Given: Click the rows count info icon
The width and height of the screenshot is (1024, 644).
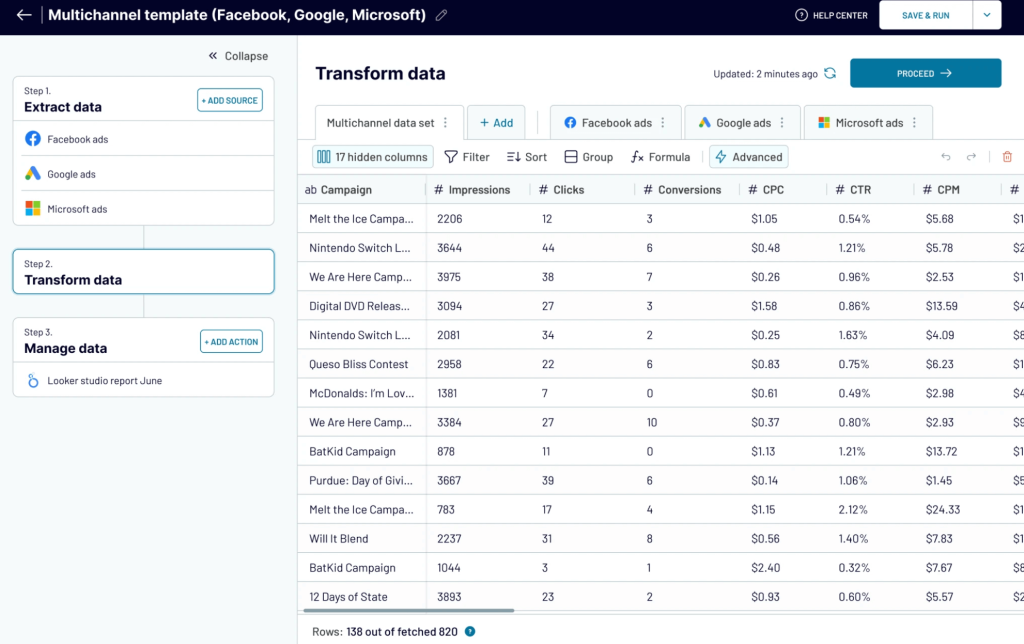Looking at the screenshot, I should pyautogui.click(x=470, y=632).
